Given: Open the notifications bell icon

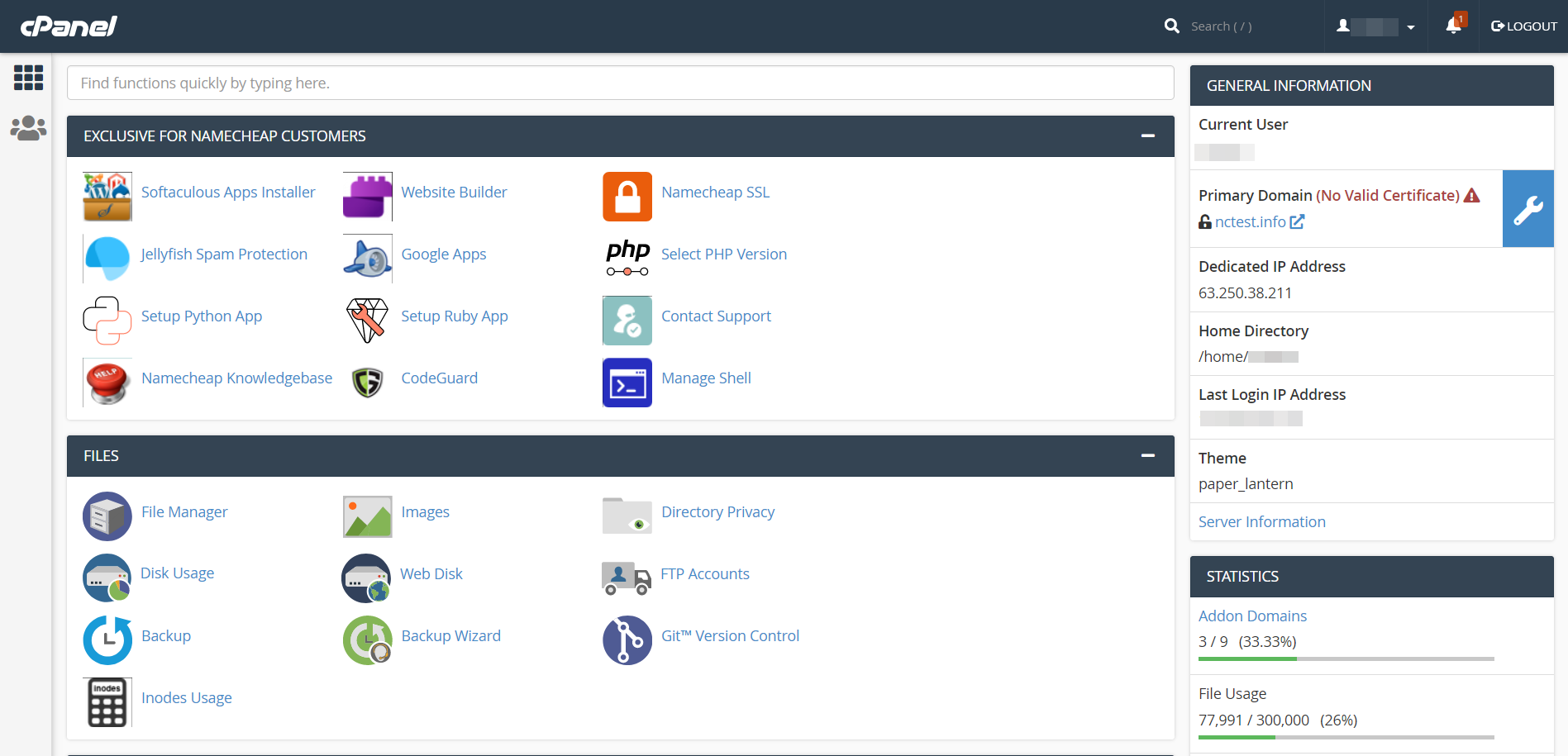Looking at the screenshot, I should click(x=1454, y=26).
